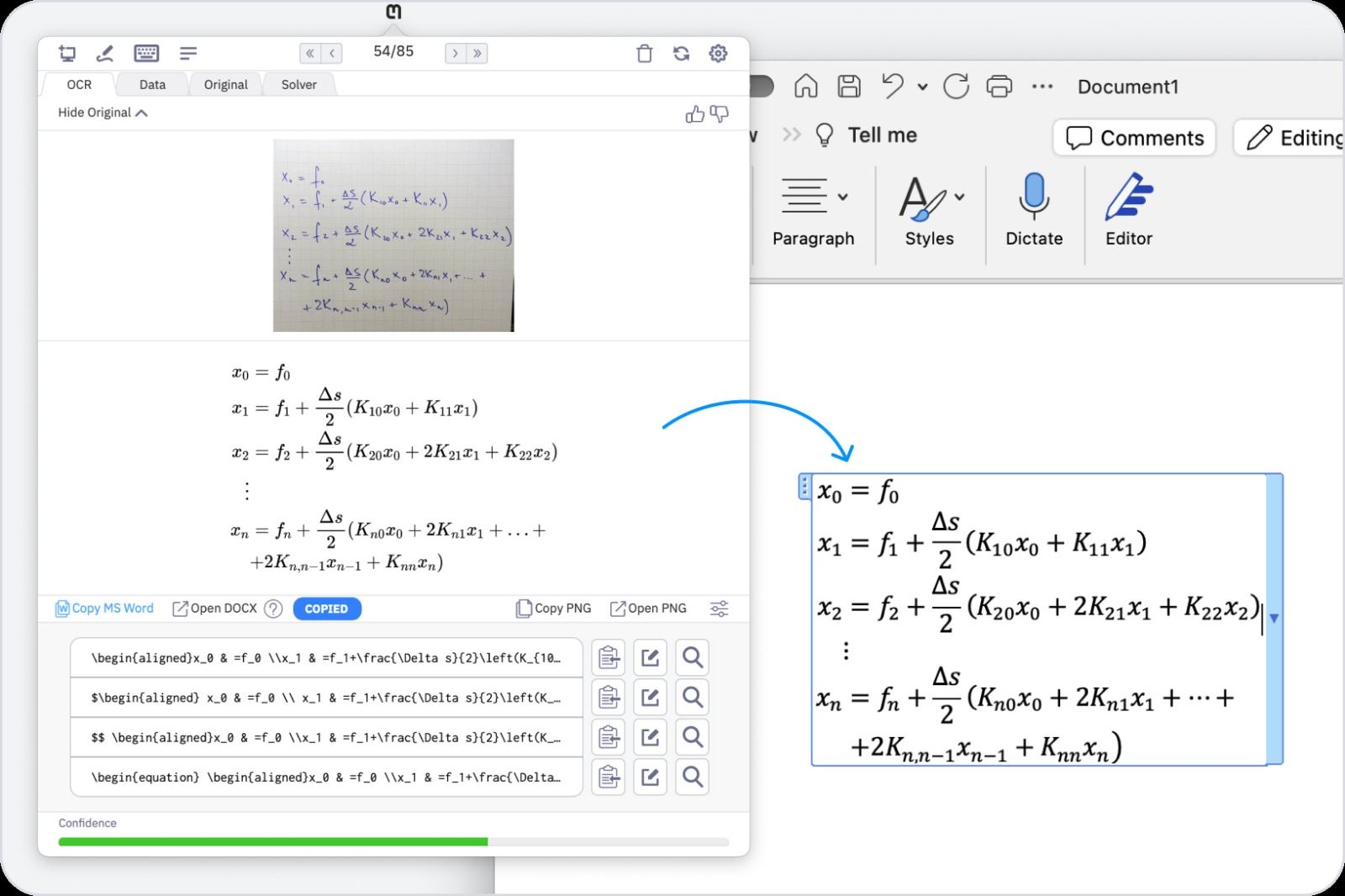This screenshot has width=1345, height=896.
Task: Open the LaTeX output format options sliders
Action: [x=720, y=608]
